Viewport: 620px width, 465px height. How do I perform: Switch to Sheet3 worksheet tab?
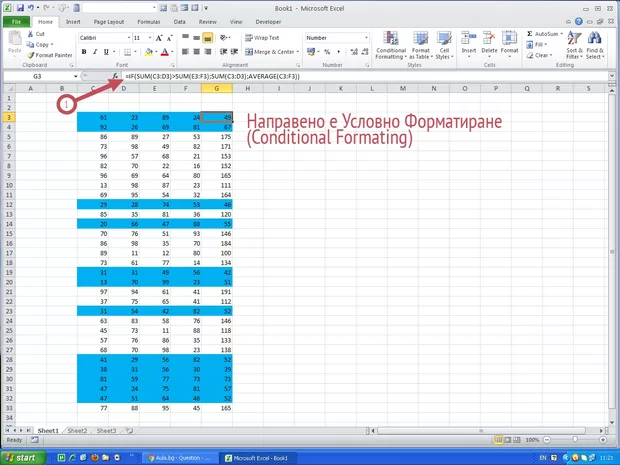[106, 431]
